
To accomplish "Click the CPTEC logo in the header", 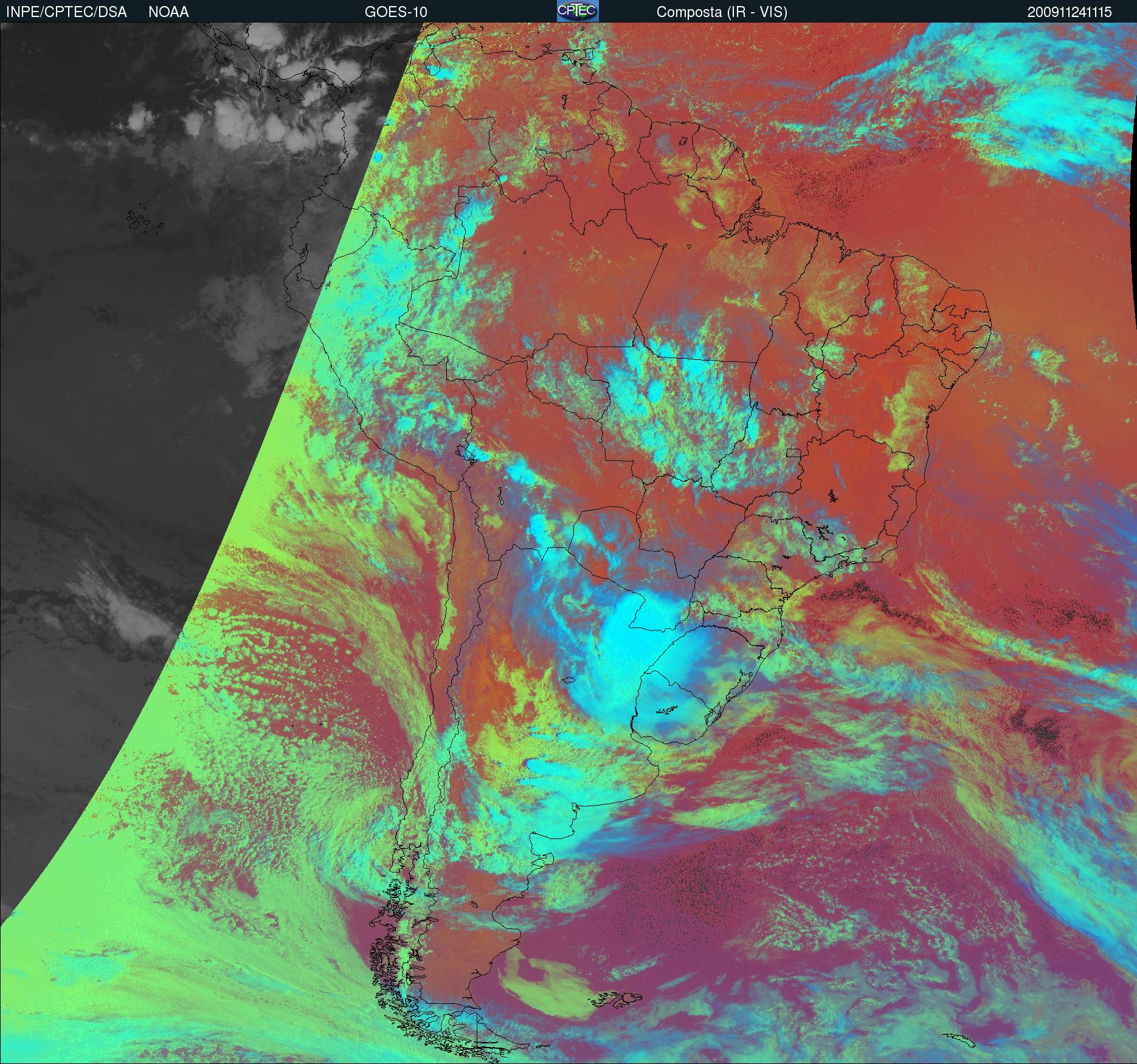I will coord(577,11).
